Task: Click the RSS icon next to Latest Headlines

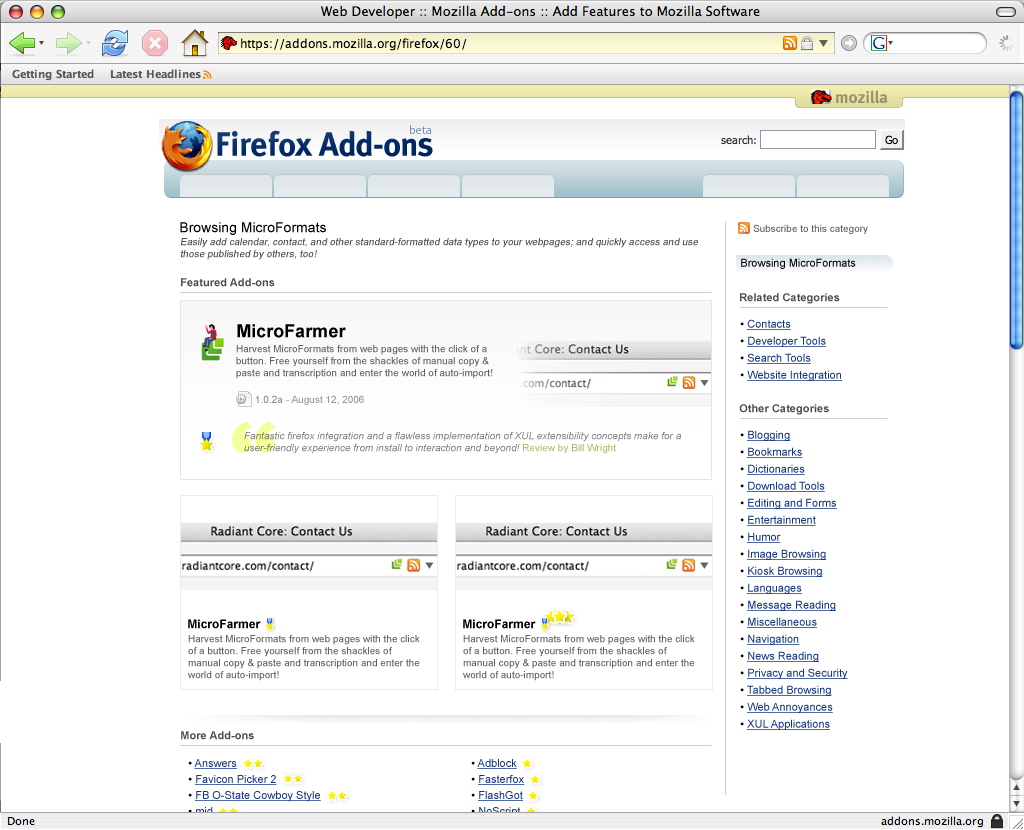Action: 207,74
